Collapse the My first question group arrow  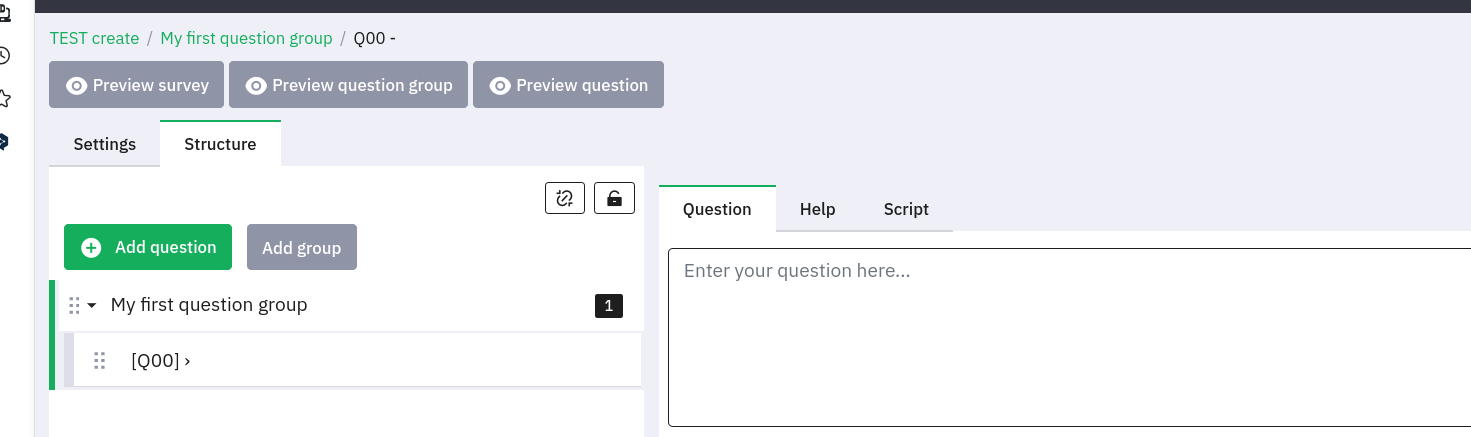92,306
